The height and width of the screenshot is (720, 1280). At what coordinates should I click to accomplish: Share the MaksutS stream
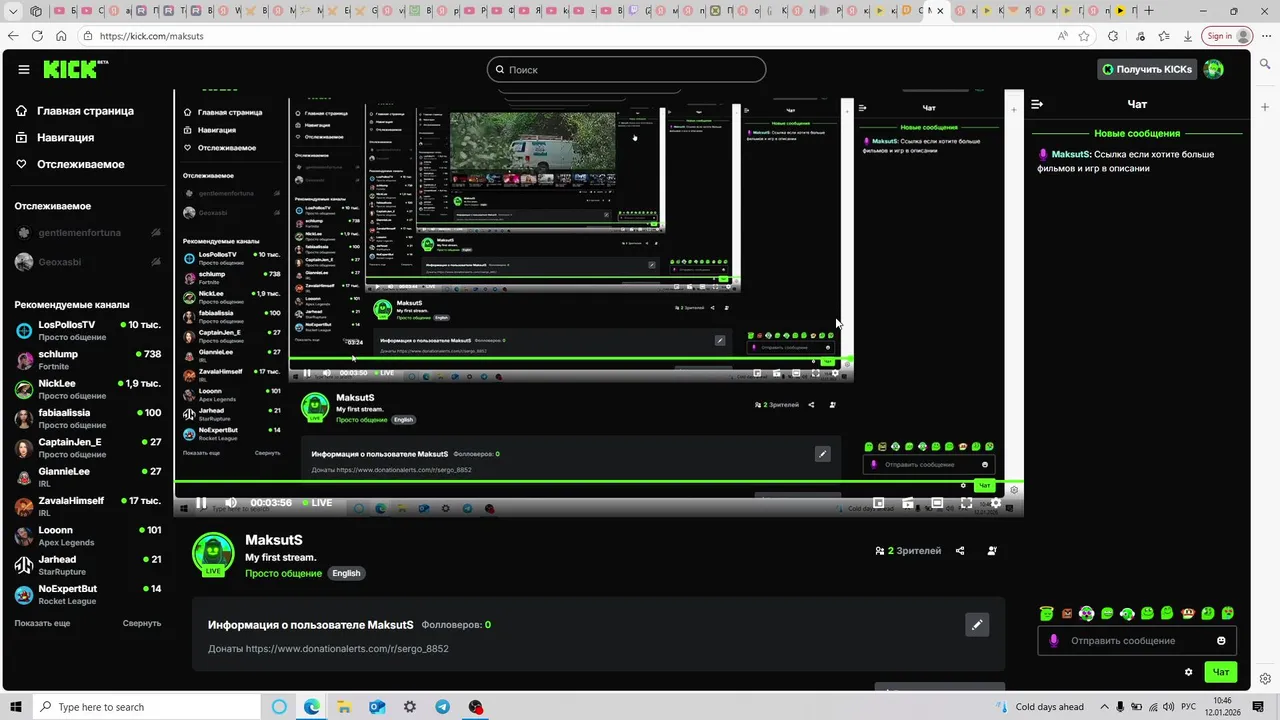point(960,550)
